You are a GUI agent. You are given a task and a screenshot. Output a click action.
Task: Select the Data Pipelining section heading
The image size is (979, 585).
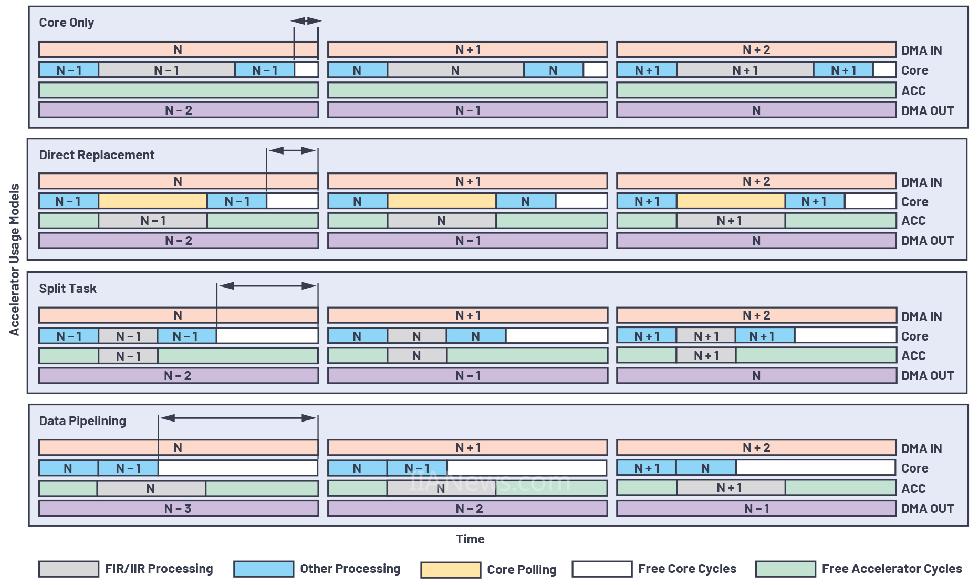[82, 421]
